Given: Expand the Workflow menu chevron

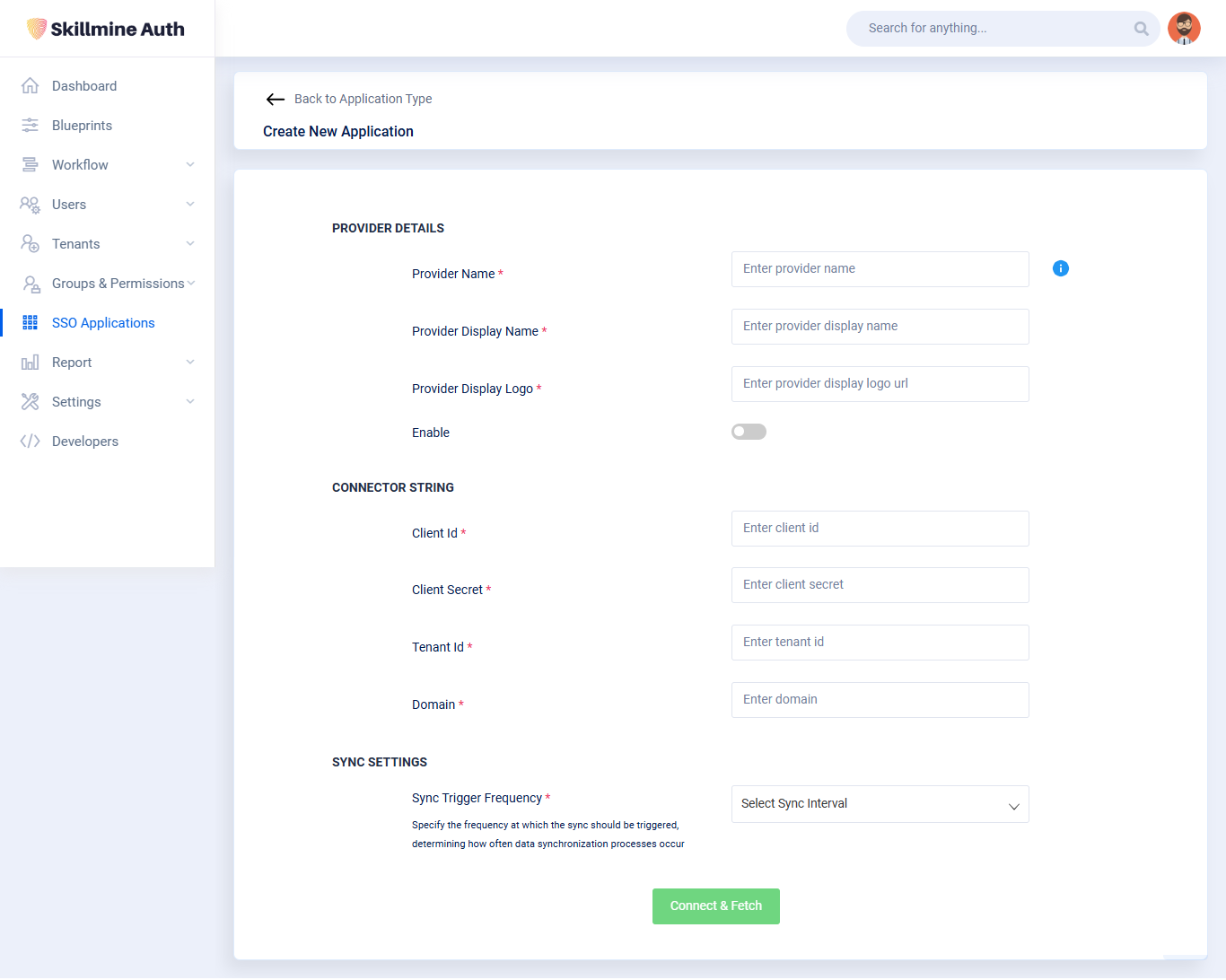Looking at the screenshot, I should pos(190,165).
